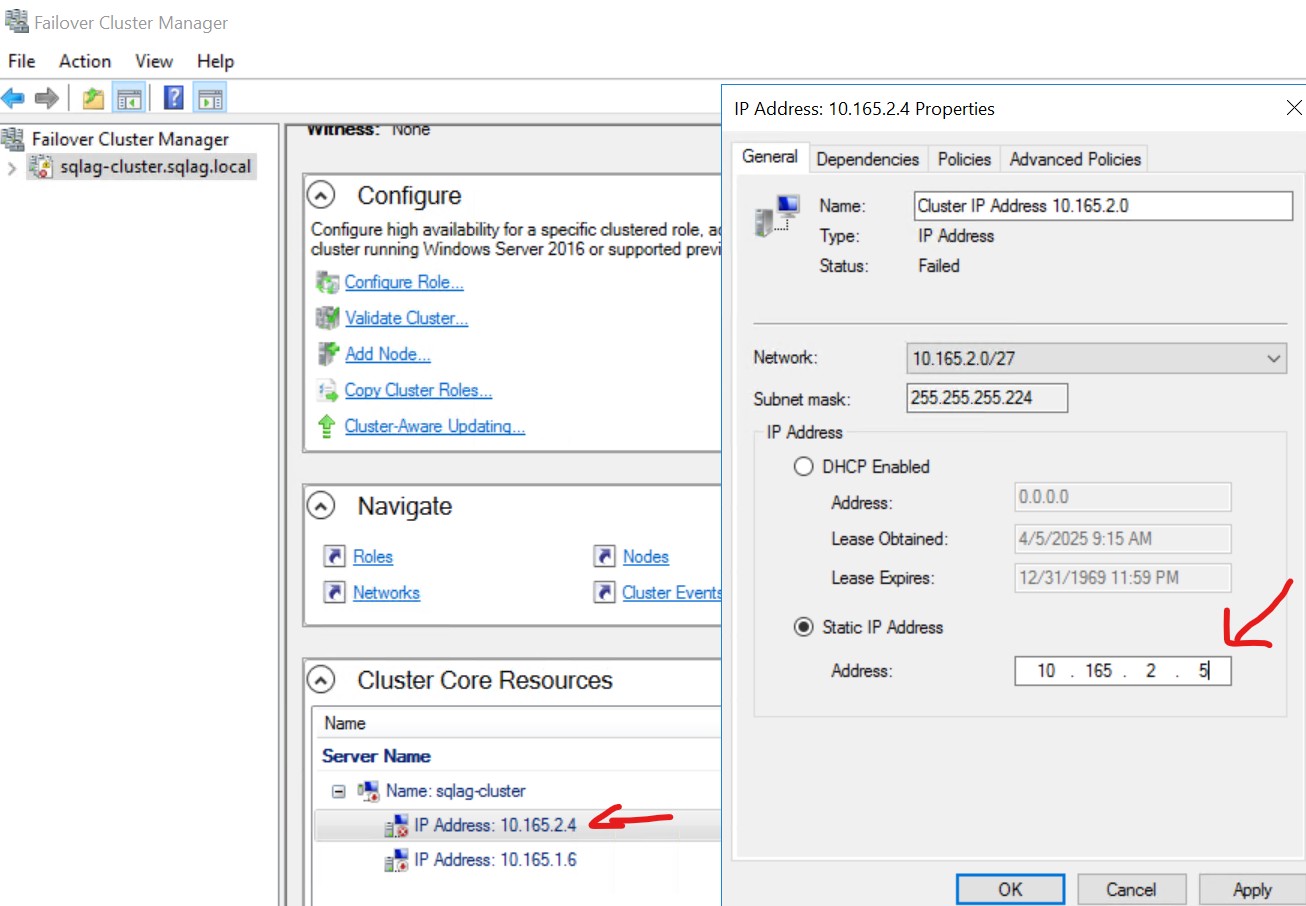Toggle the Show/Hide Console Tree icon
This screenshot has width=1306, height=906.
(128, 98)
